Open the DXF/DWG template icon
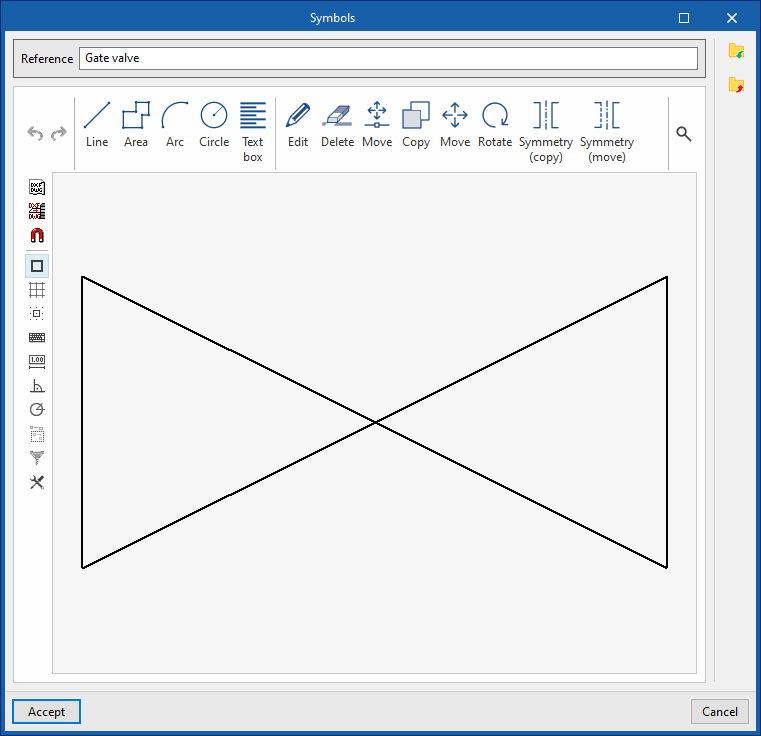Viewport: 761px width, 736px height. pyautogui.click(x=37, y=187)
